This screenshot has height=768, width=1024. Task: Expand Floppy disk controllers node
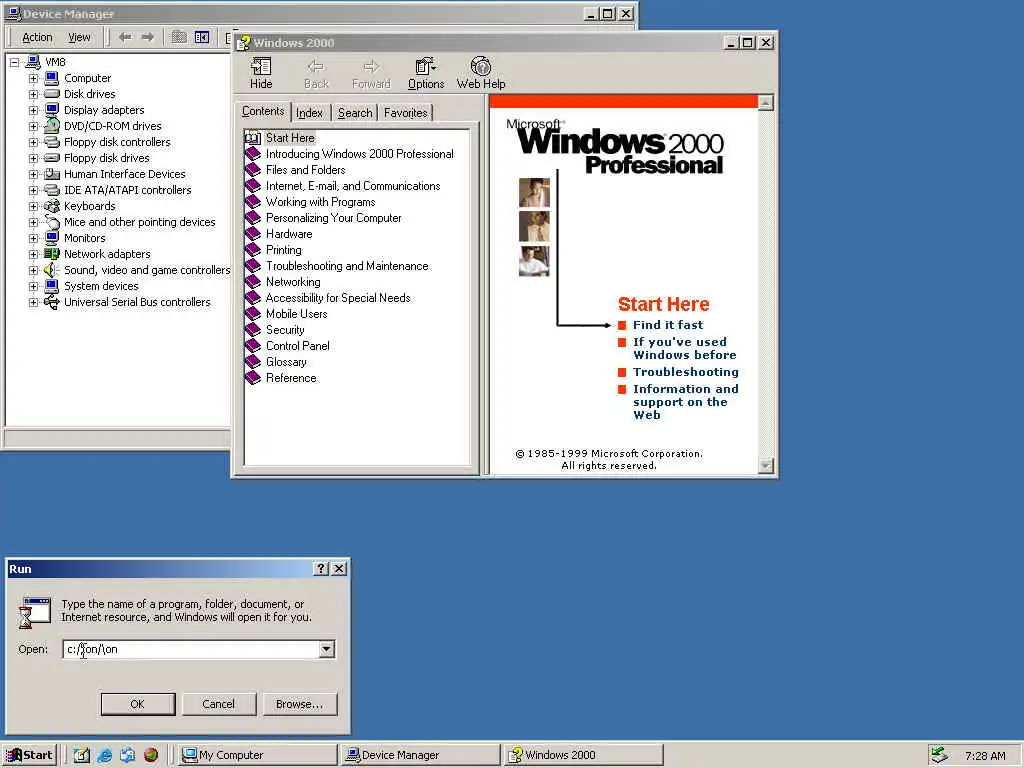[33, 142]
